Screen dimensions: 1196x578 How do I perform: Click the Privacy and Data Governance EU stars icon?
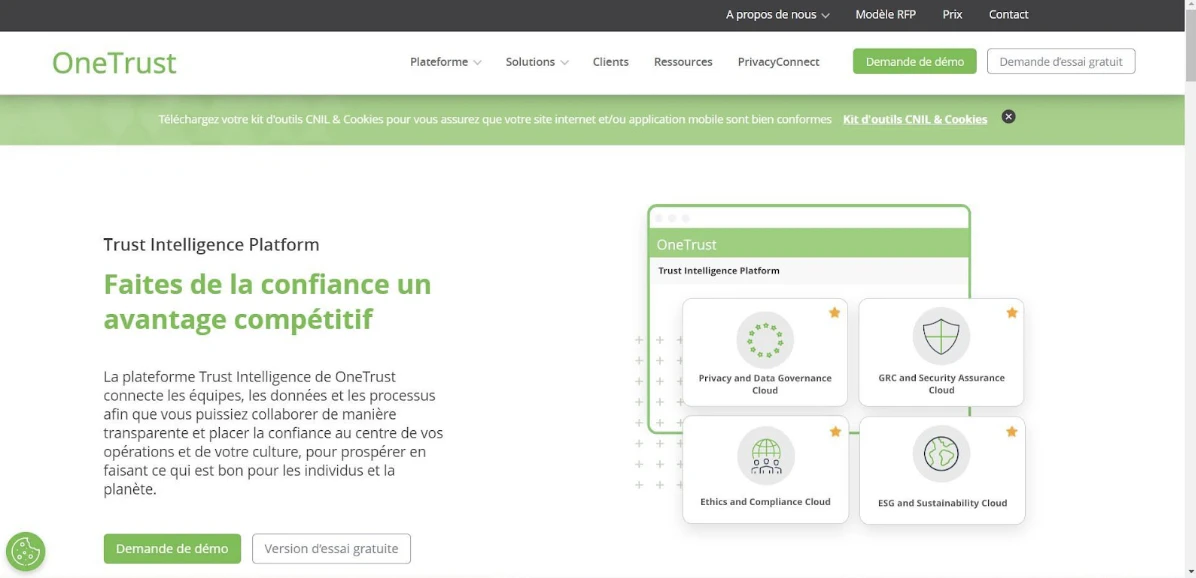click(765, 340)
